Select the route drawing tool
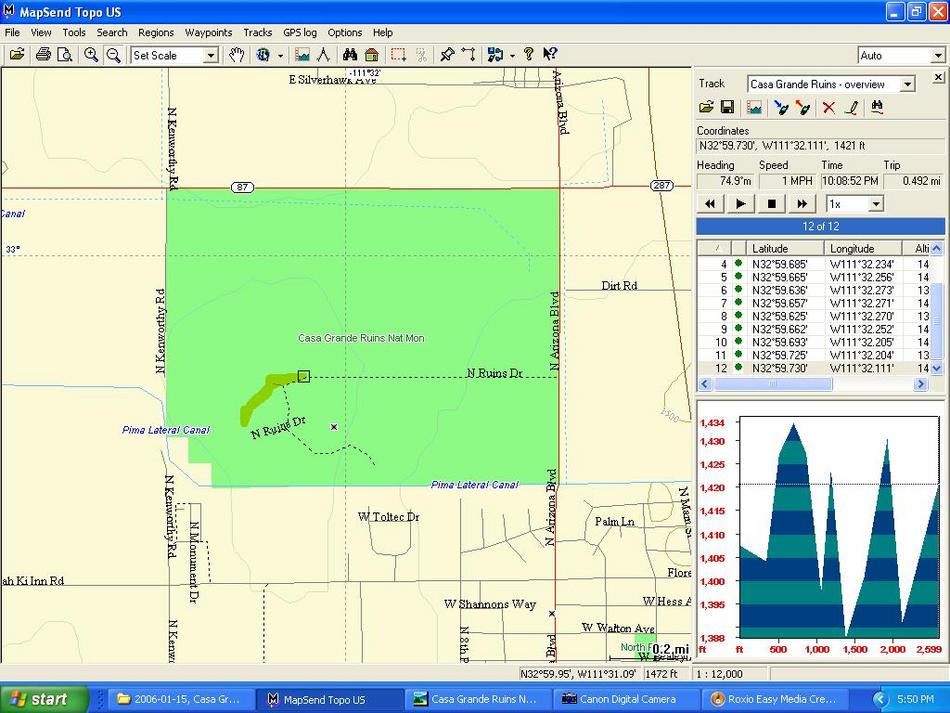 468,55
